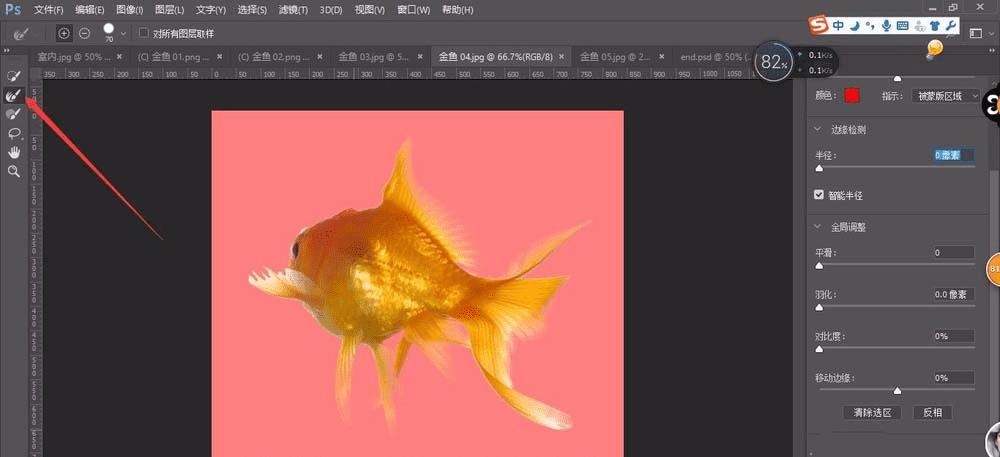Select the Lasso tool
Image resolution: width=1000 pixels, height=457 pixels.
(14, 133)
